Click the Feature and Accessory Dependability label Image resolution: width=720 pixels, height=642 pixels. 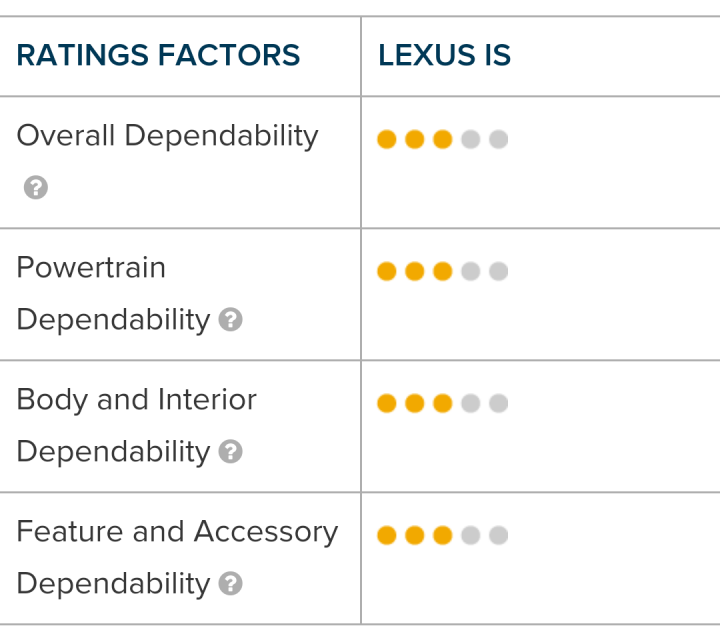point(177,558)
